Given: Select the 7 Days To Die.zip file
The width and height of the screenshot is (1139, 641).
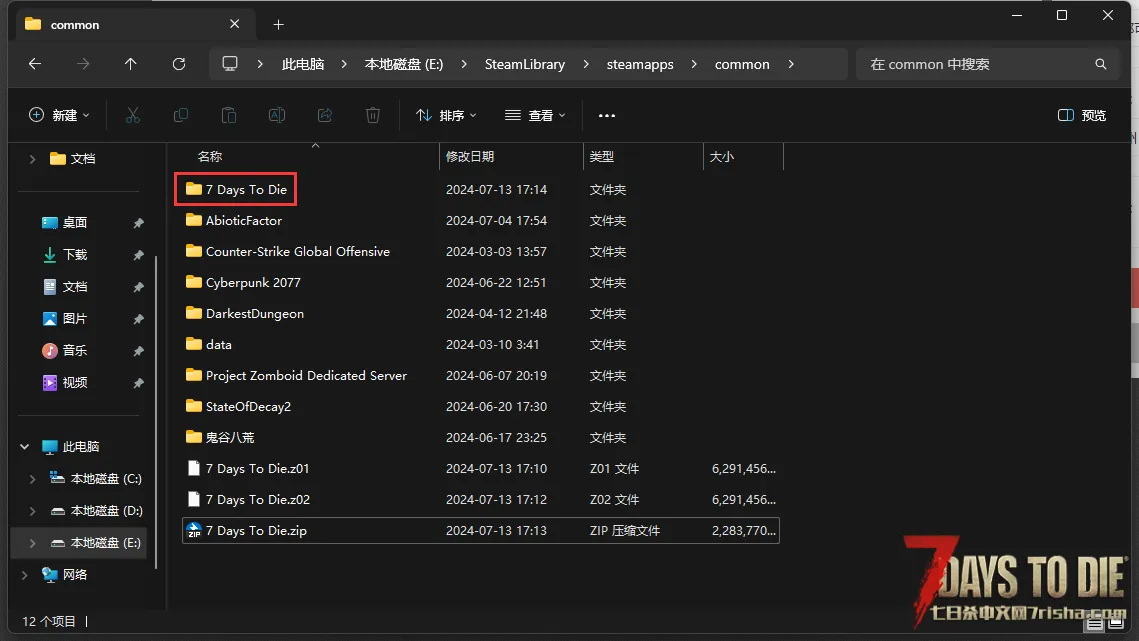Looking at the screenshot, I should [256, 531].
